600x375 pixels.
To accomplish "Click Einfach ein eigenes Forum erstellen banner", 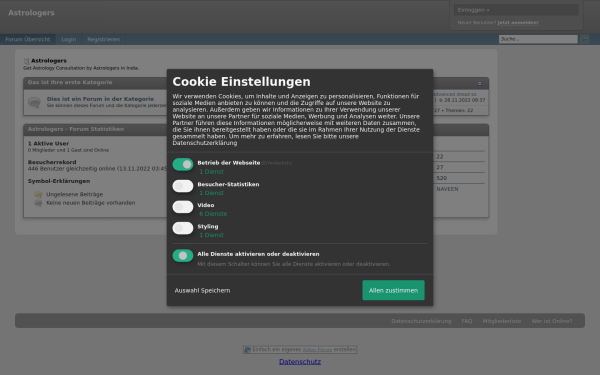I will coord(300,349).
